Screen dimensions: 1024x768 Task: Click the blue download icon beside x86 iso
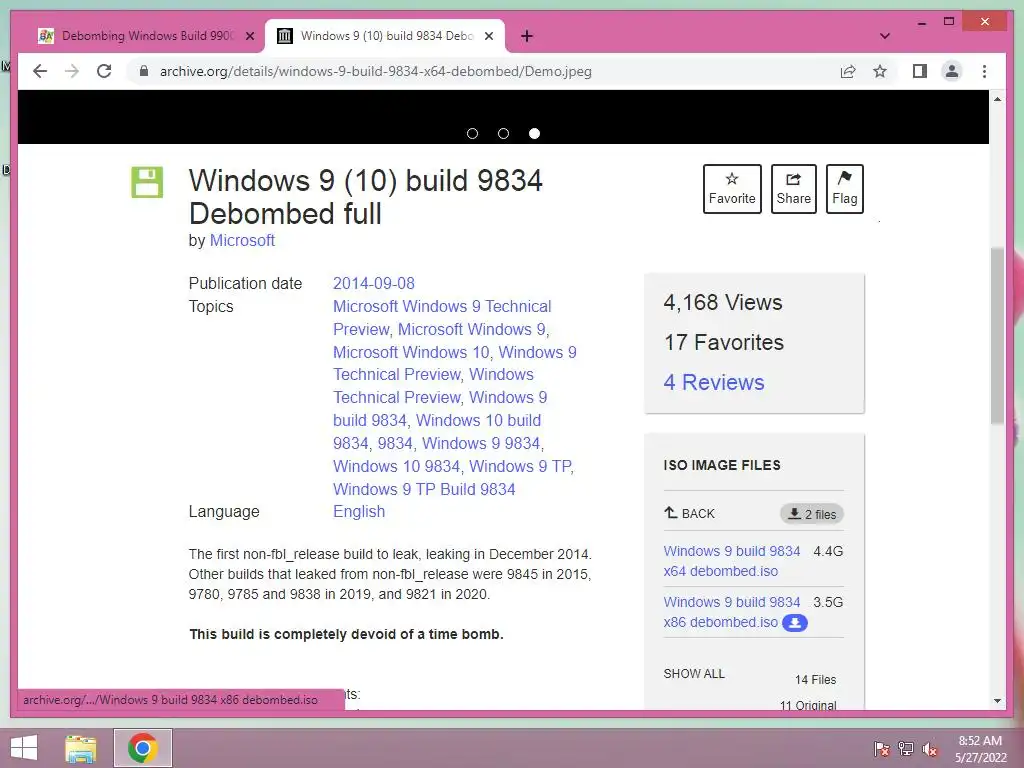pyautogui.click(x=795, y=623)
